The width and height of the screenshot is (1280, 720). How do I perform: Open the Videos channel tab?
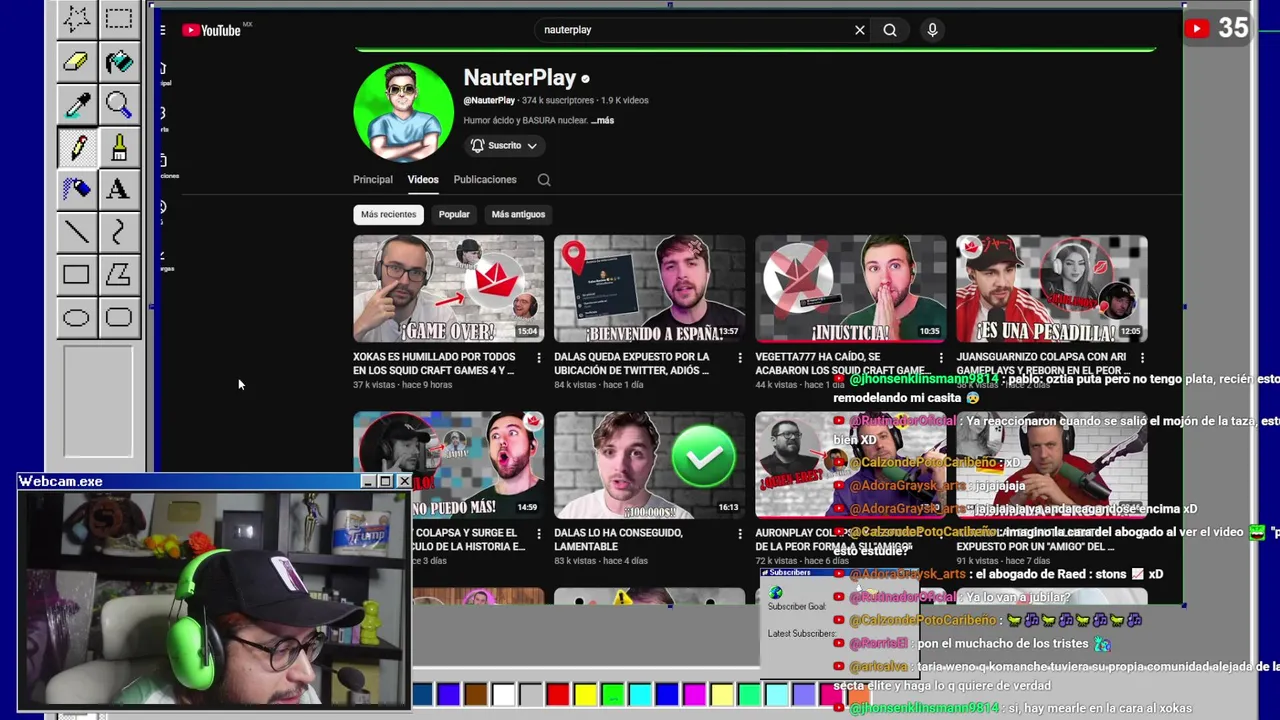[x=423, y=180]
